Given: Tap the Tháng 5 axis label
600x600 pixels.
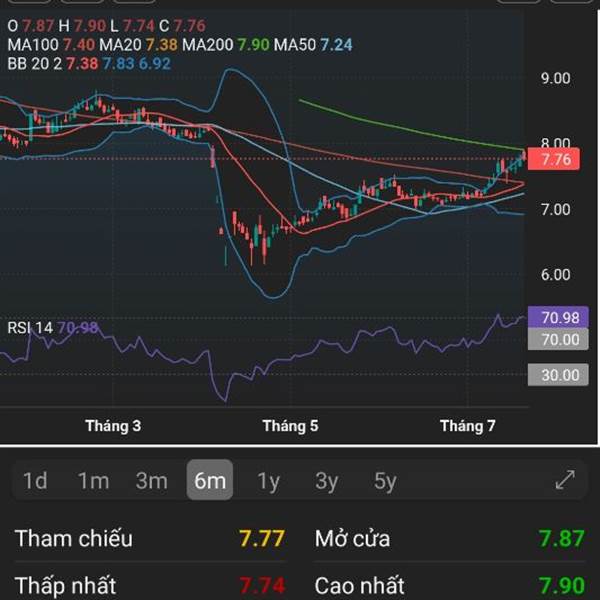Looking at the screenshot, I should tap(290, 426).
